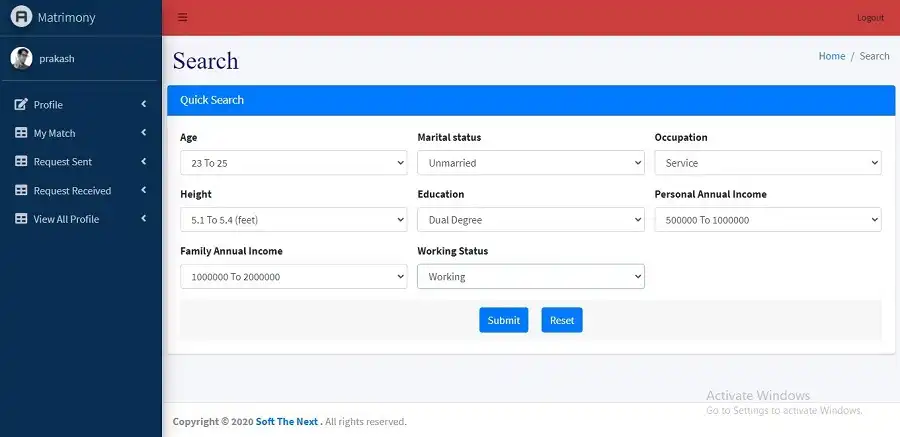Click the View All Profile table icon
Image resolution: width=900 pixels, height=437 pixels.
pyautogui.click(x=21, y=219)
